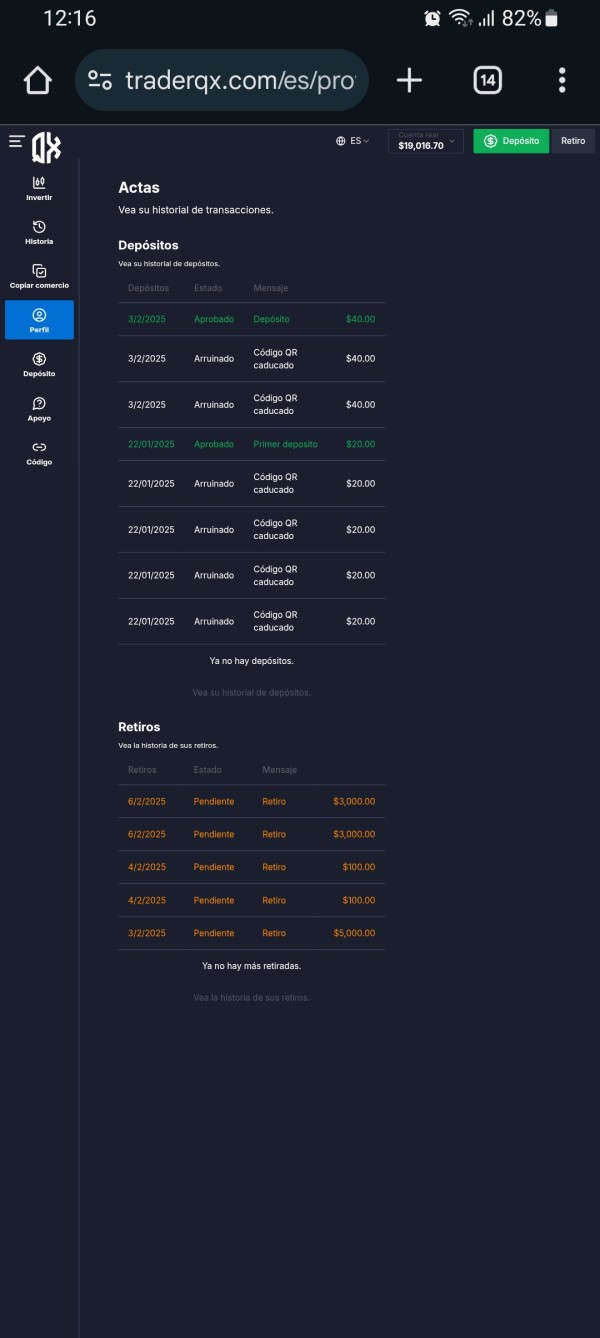Image resolution: width=600 pixels, height=1338 pixels.
Task: Open Depósito from the sidebar
Action: point(39,365)
